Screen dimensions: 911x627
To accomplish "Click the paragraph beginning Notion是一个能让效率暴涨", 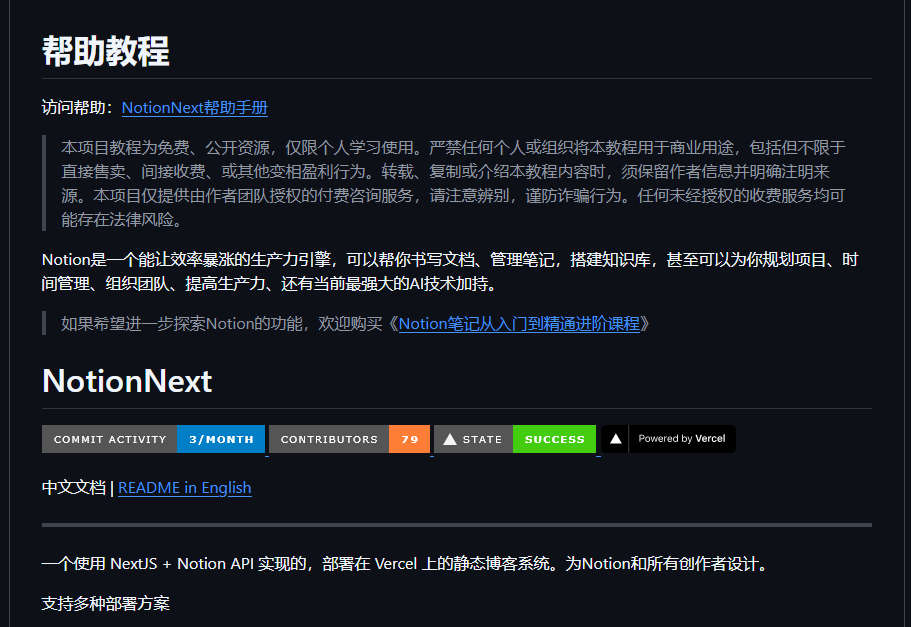I will click(x=450, y=271).
